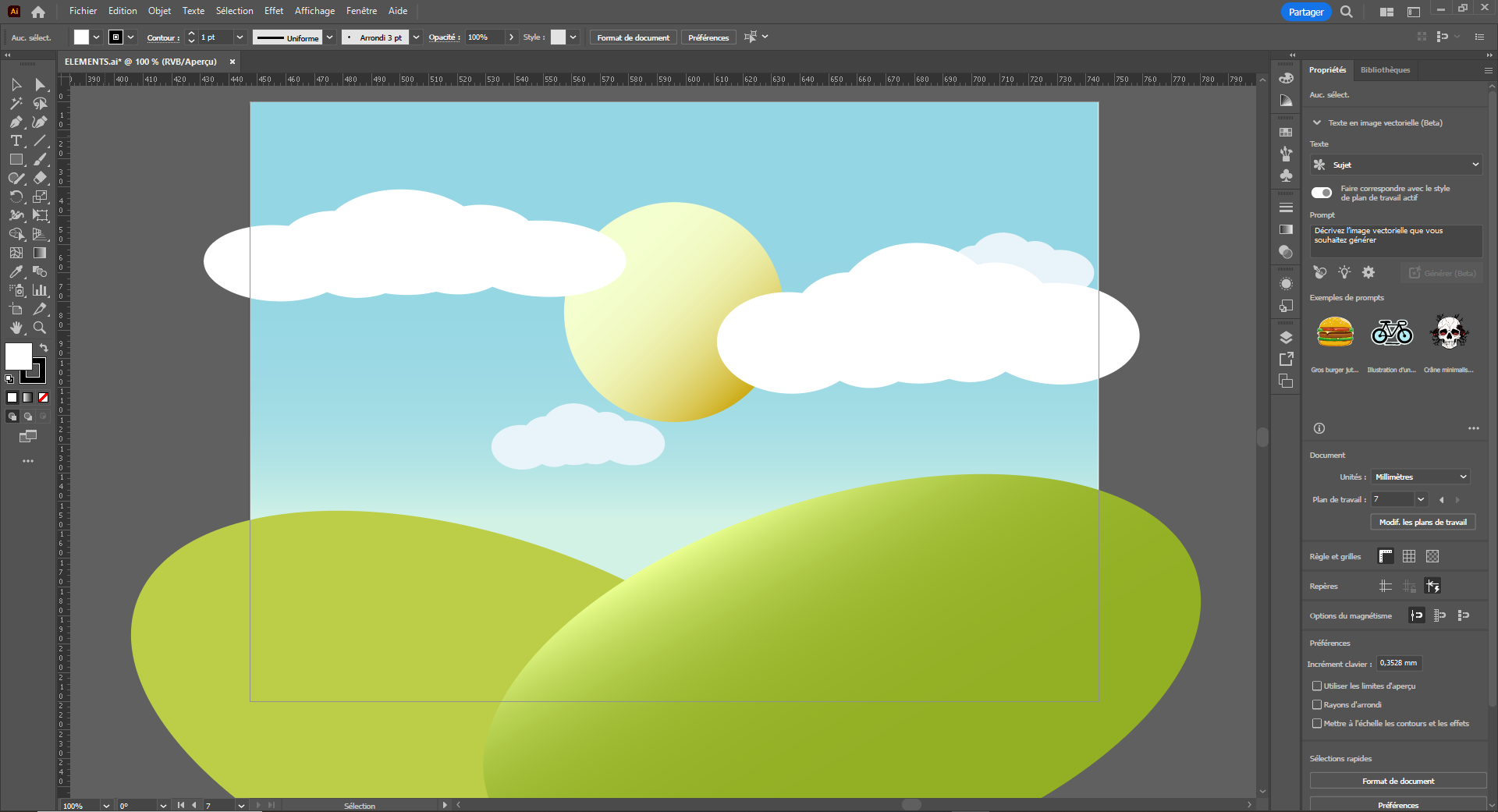Open the Fenêtre menu
Image resolution: width=1498 pixels, height=812 pixels.
click(361, 11)
